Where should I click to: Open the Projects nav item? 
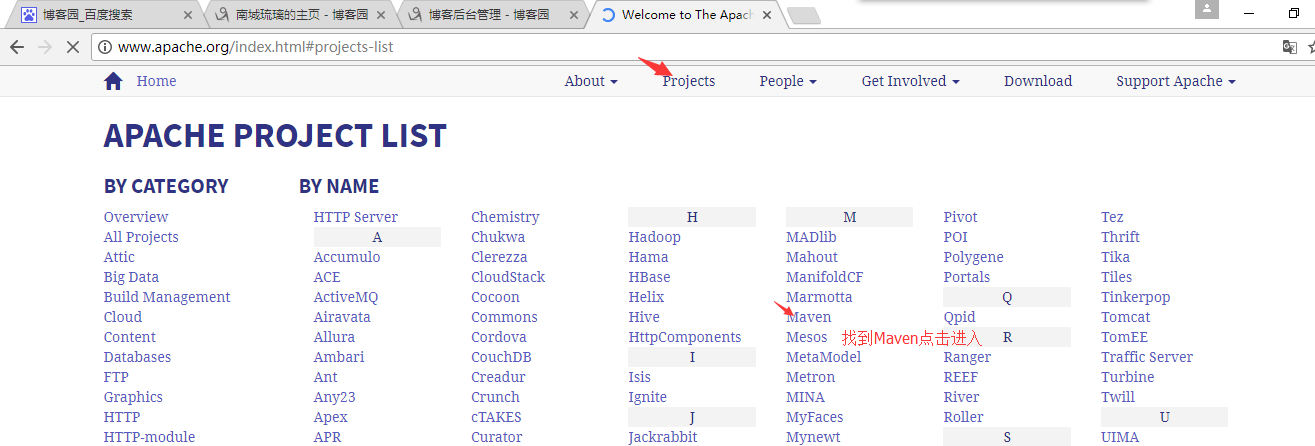point(689,81)
